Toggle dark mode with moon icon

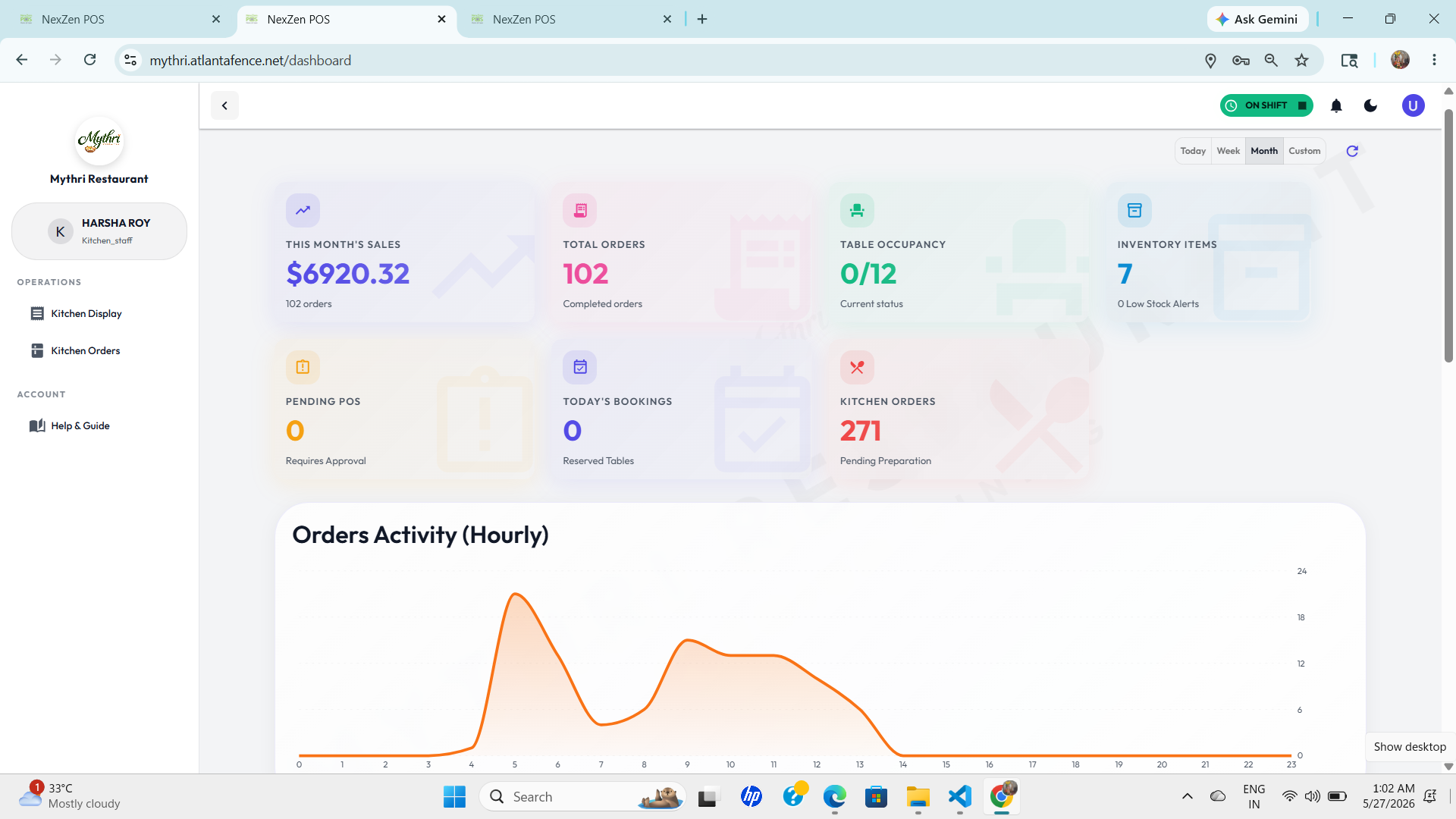pyautogui.click(x=1370, y=105)
